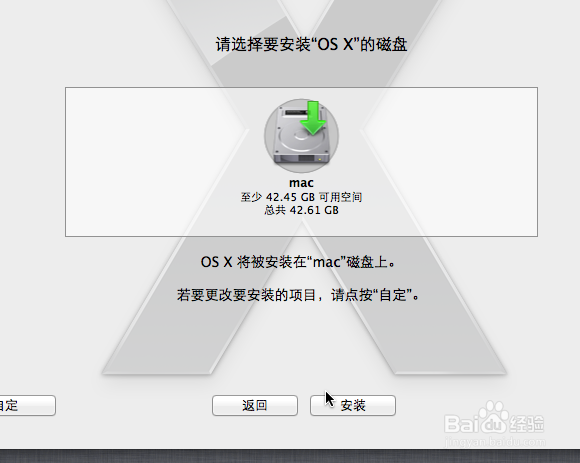Click message OS X 将被安装在"mac"磁盘上
This screenshot has height=463, width=580.
click(x=298, y=262)
